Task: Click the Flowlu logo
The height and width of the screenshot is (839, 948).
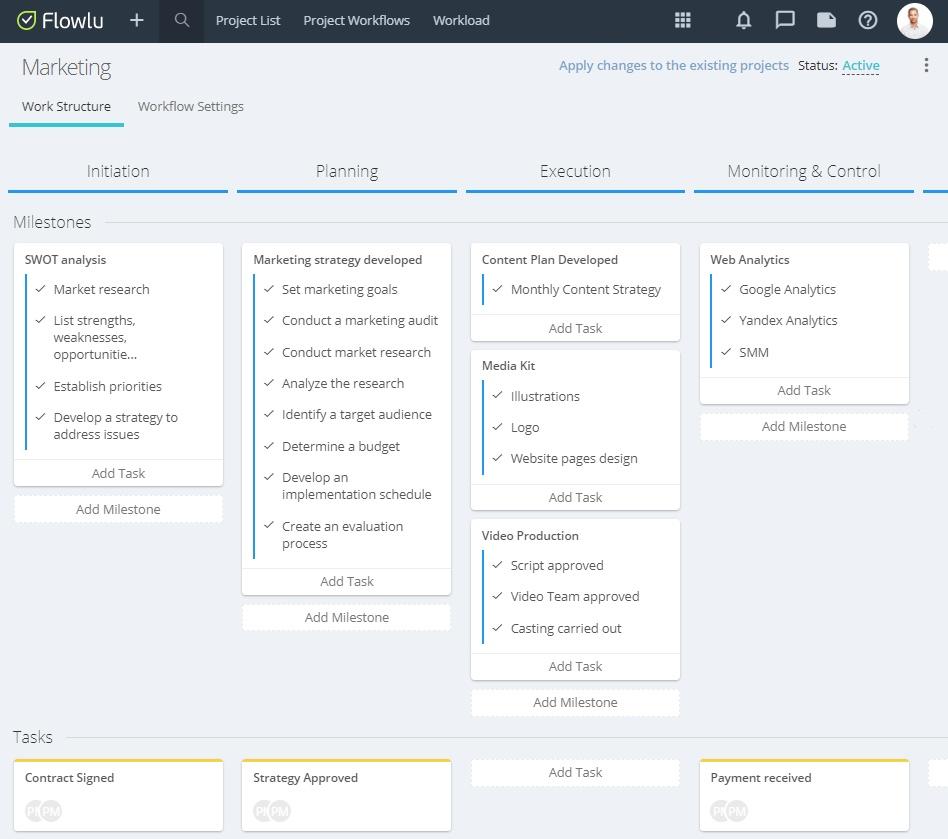Action: pos(60,20)
